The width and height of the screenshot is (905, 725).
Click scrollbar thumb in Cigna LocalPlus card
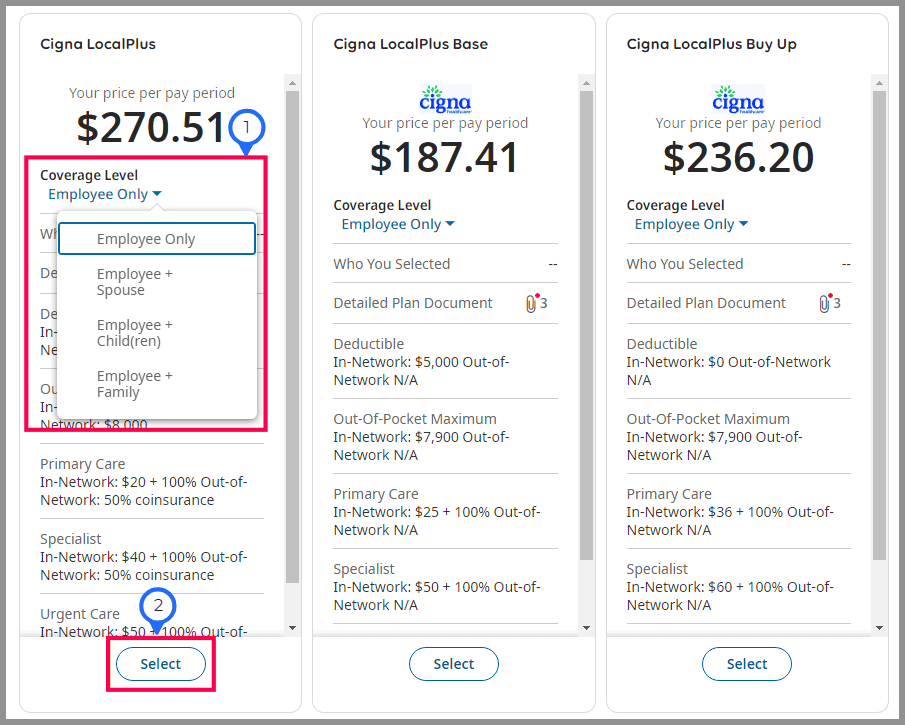pyautogui.click(x=292, y=337)
